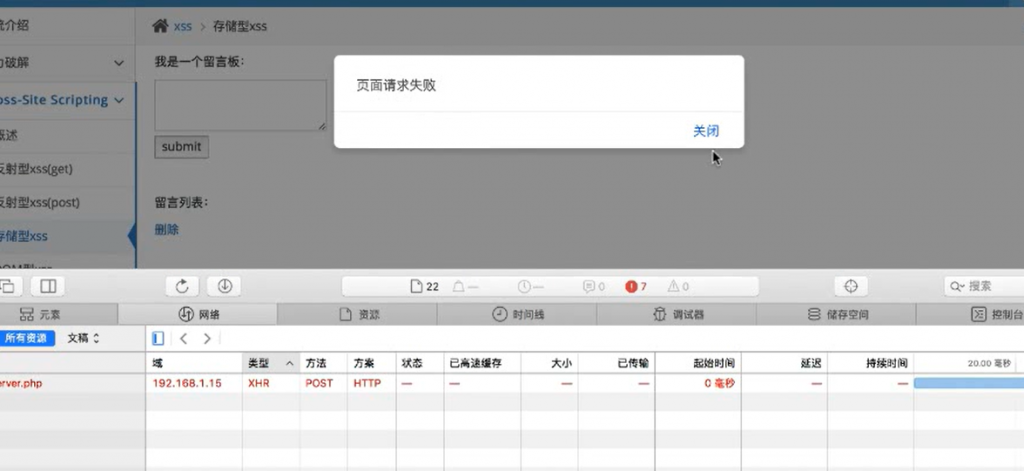Switch to the 储存空间 Storage tab
Viewport: 1024px width, 471px height.
tap(838, 314)
